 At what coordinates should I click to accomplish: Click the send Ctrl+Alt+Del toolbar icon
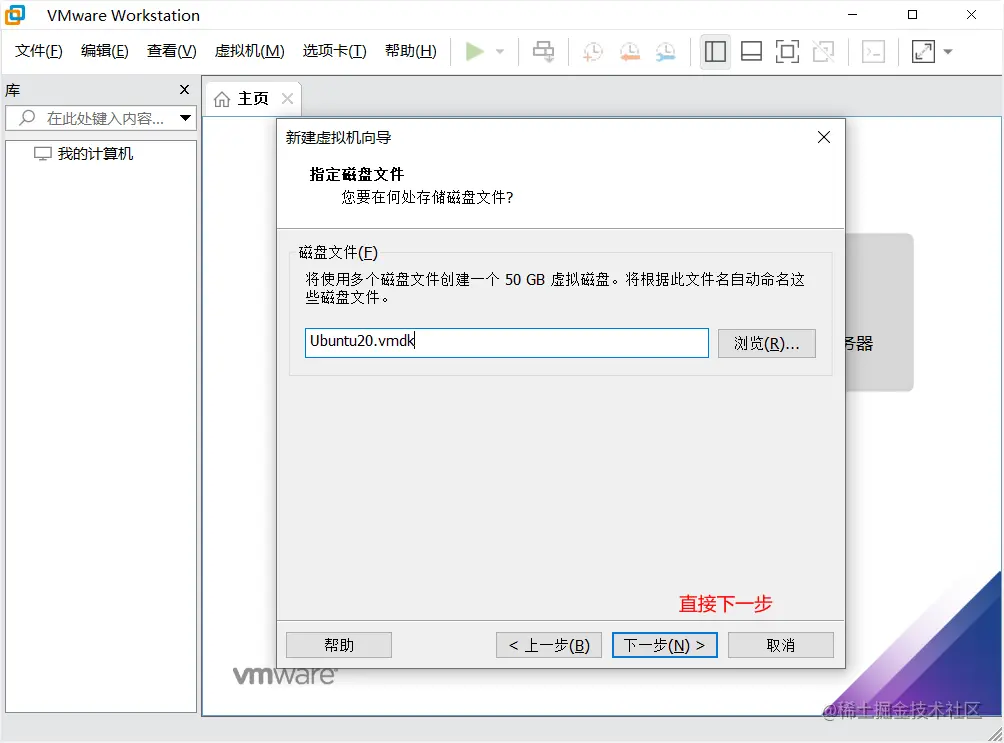(x=544, y=51)
